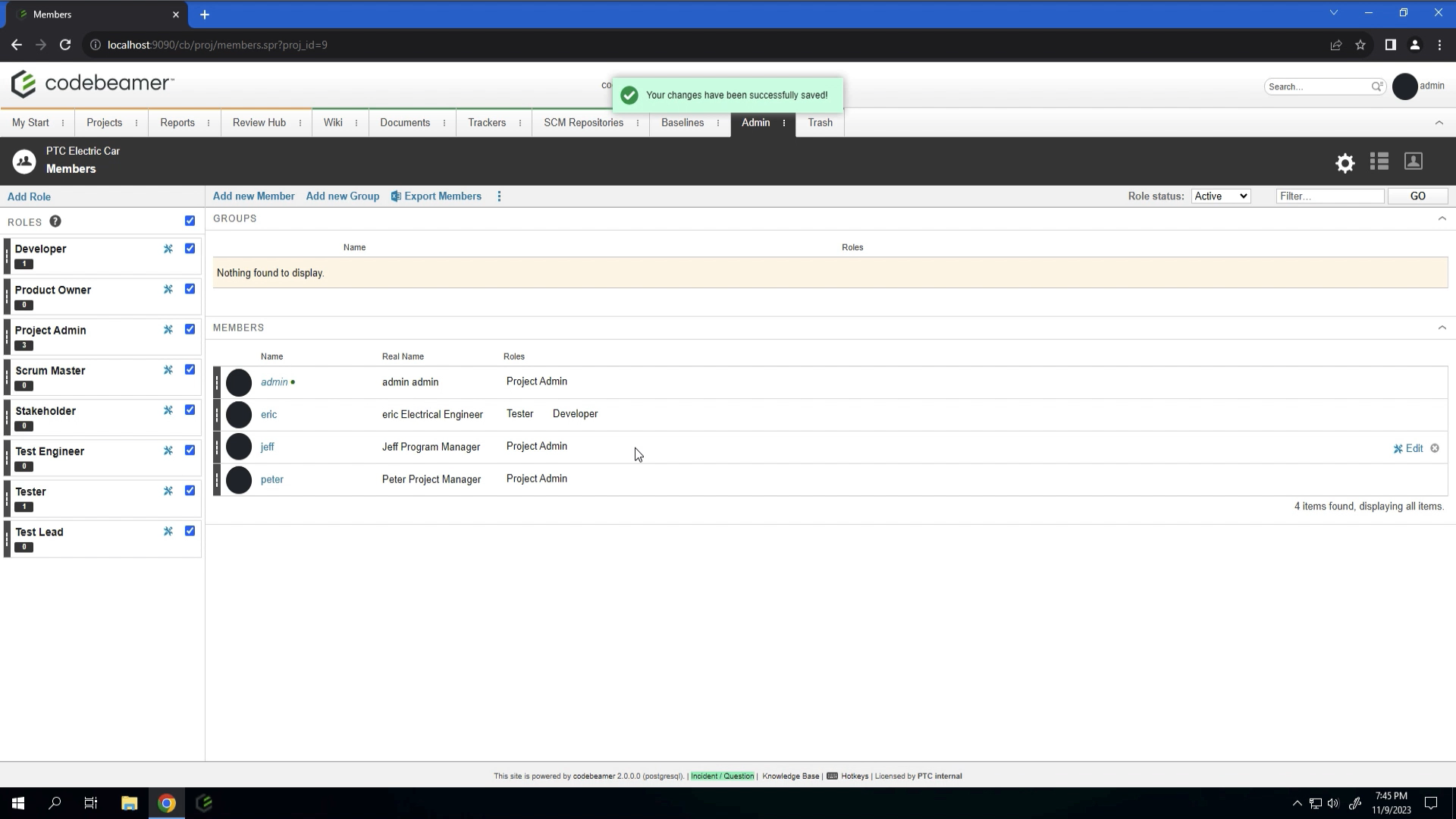
Task: Uncheck the Tester role checkbox
Action: (190, 491)
